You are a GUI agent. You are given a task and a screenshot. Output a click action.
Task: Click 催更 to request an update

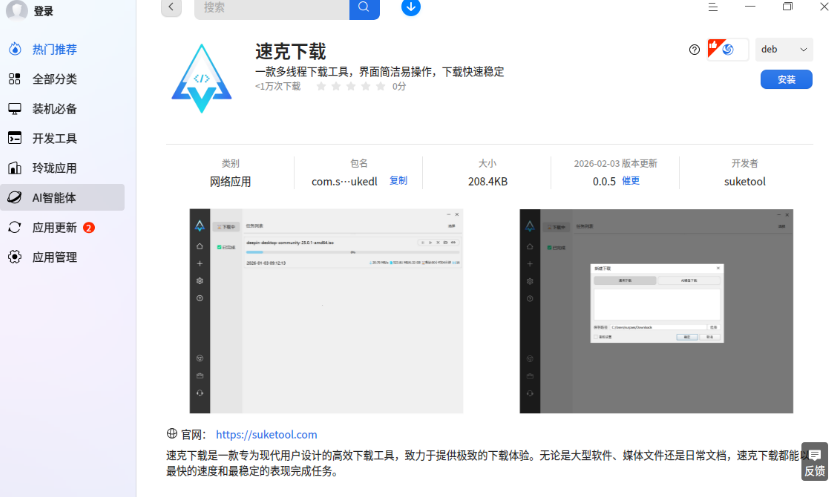click(631, 181)
